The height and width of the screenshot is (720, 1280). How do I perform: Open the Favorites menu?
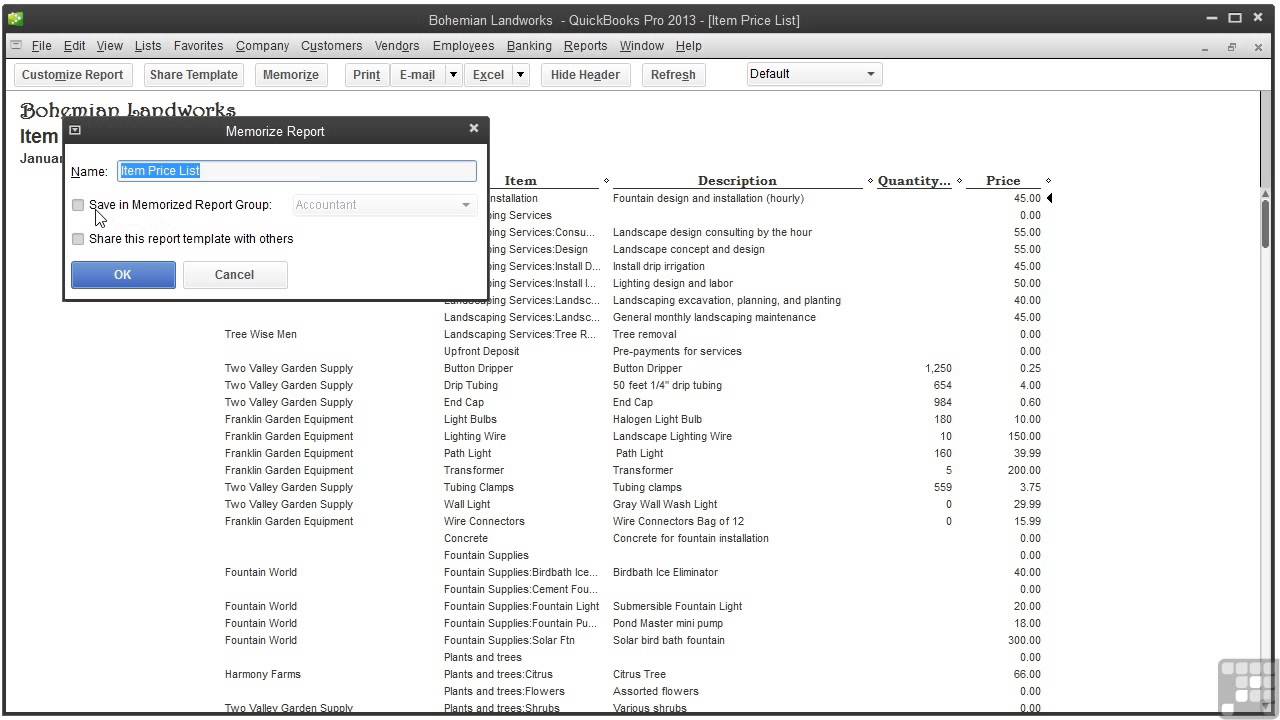click(x=198, y=46)
